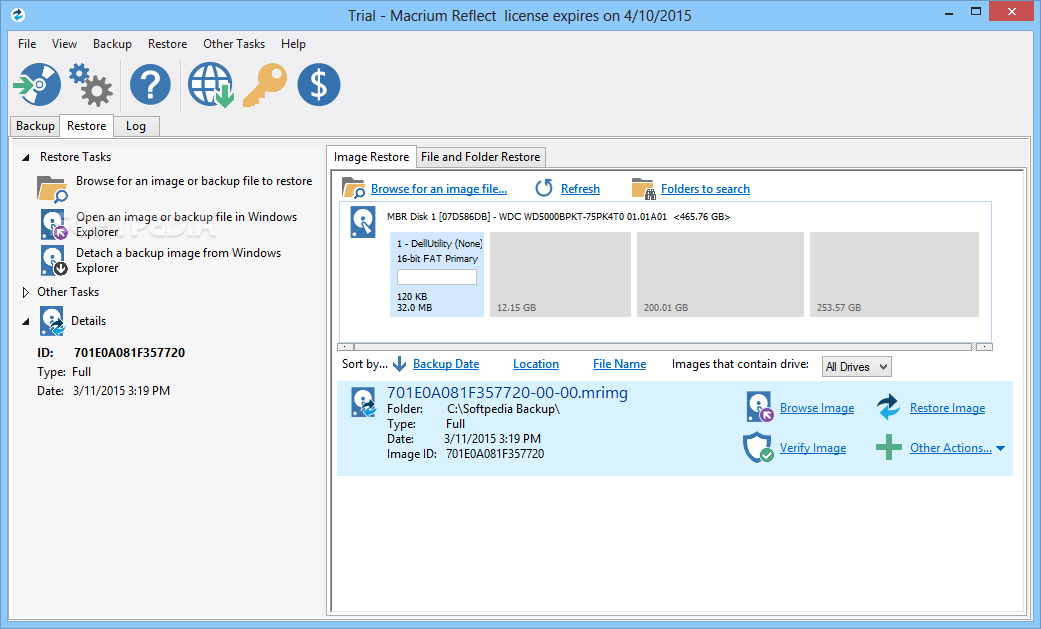The width and height of the screenshot is (1041, 629).
Task: Click the horizontal scrollbar under disk layout
Action: (663, 347)
